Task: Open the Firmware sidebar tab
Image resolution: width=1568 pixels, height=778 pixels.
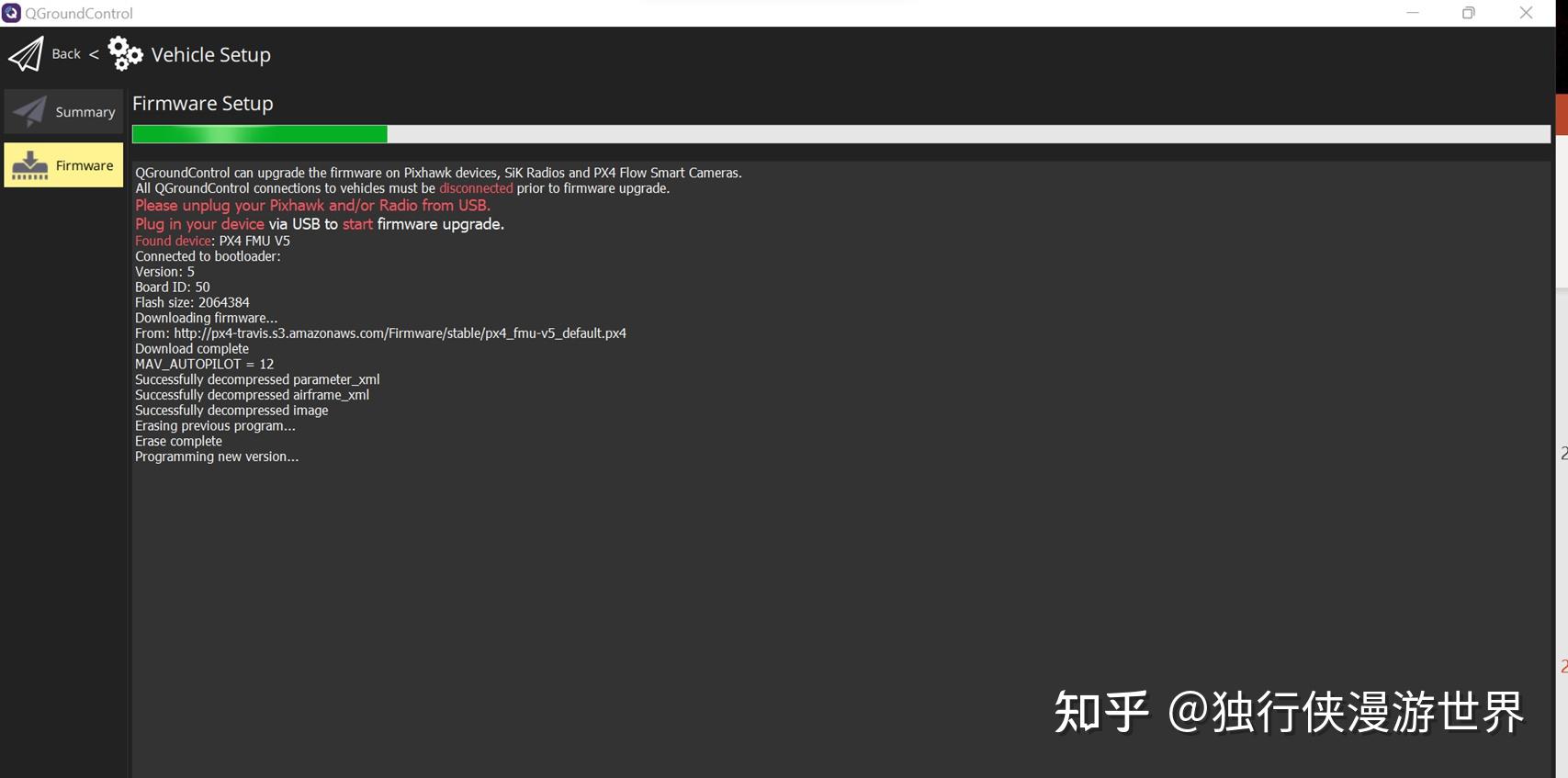Action: tap(63, 165)
